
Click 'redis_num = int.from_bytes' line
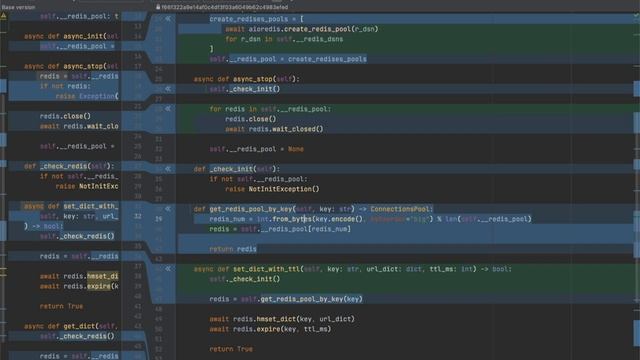[x=371, y=219]
